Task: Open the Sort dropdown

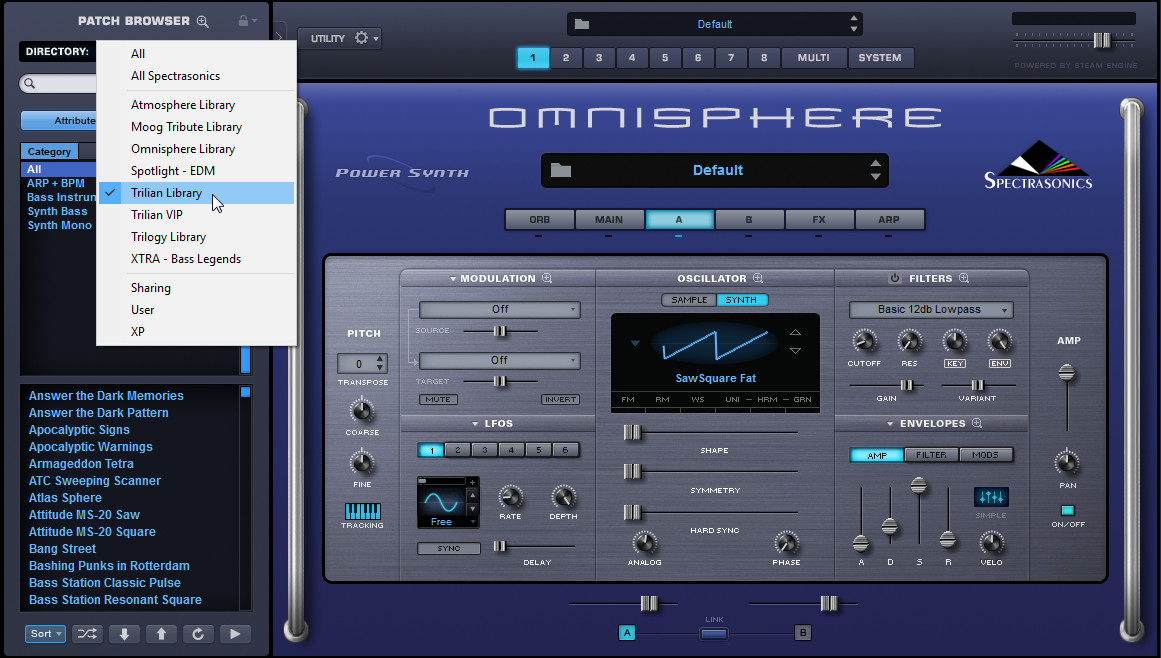Action: 45,634
